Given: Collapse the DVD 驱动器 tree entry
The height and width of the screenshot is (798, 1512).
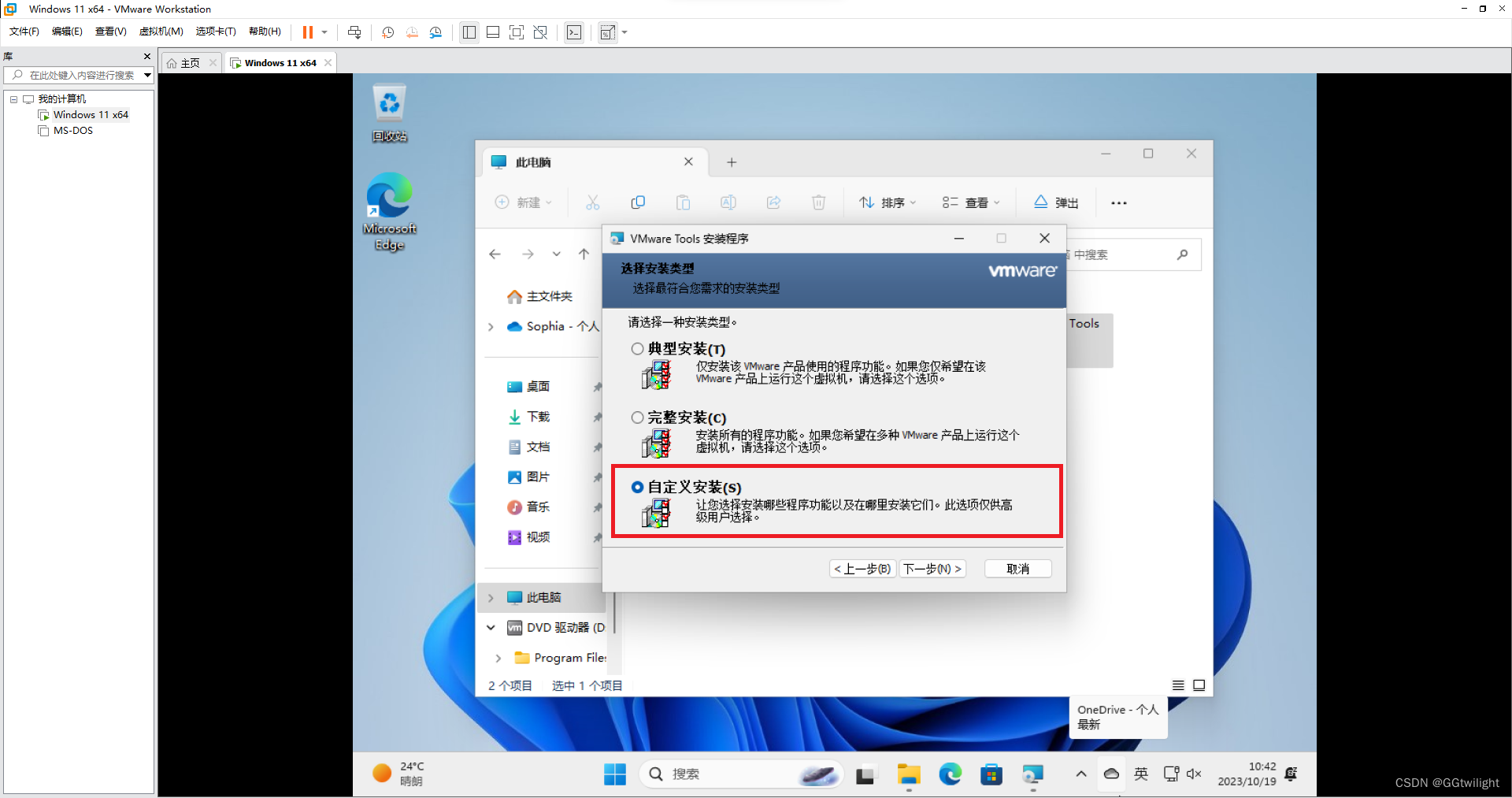Looking at the screenshot, I should [491, 628].
